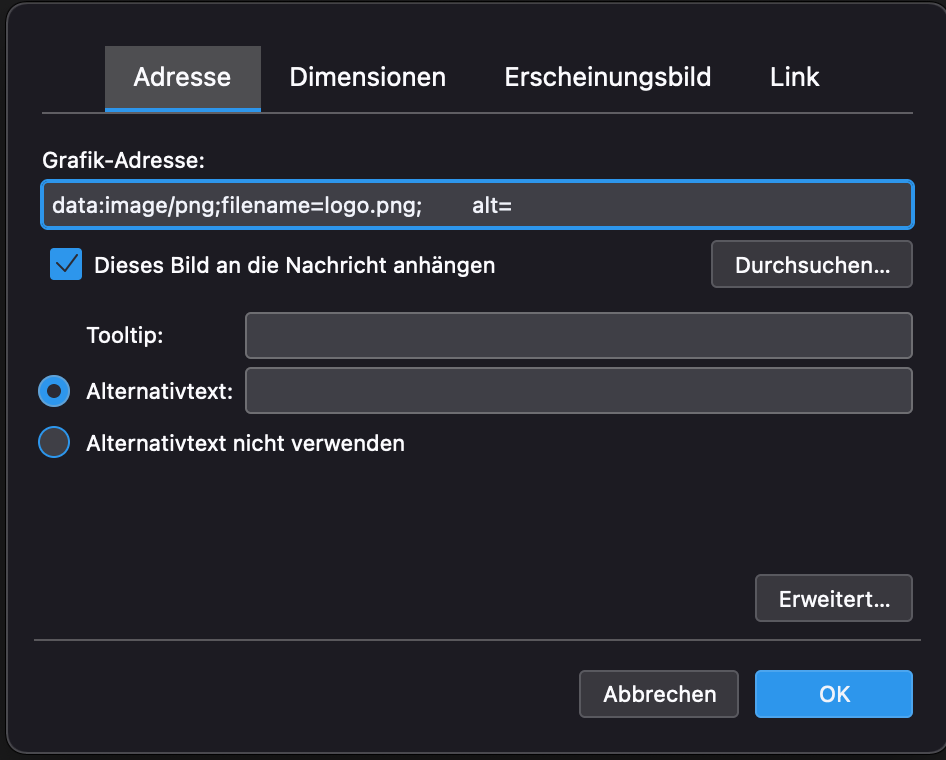The image size is (946, 760).
Task: Click the 'Alternativtext nicht verwenden' label text
Action: click(x=245, y=442)
